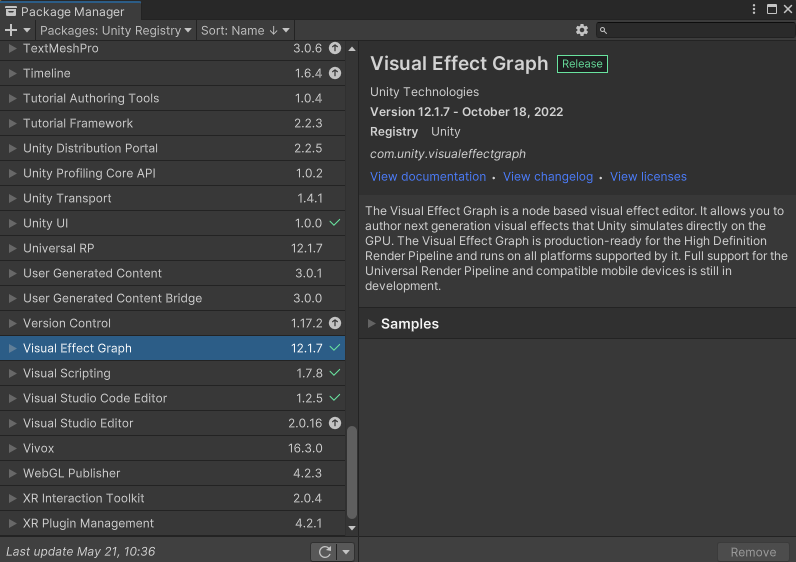796x562 pixels.
Task: Click the list scroll down arrow
Action: 352,528
